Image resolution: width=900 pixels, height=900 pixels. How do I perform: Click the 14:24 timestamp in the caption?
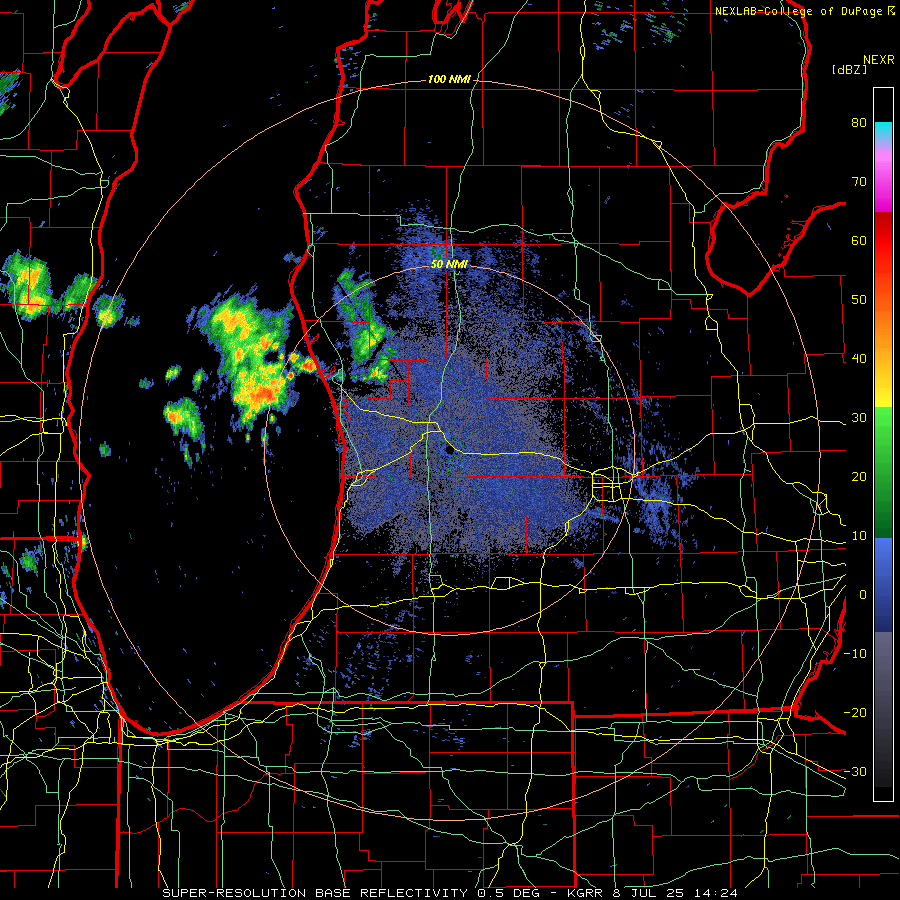click(x=717, y=893)
